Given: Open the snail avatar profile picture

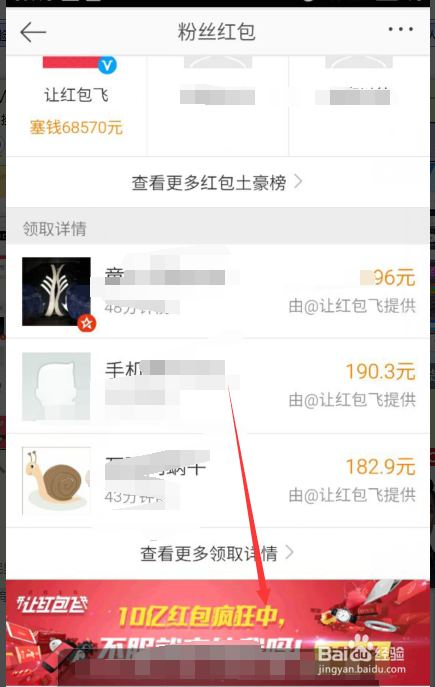Looking at the screenshot, I should coord(57,481).
